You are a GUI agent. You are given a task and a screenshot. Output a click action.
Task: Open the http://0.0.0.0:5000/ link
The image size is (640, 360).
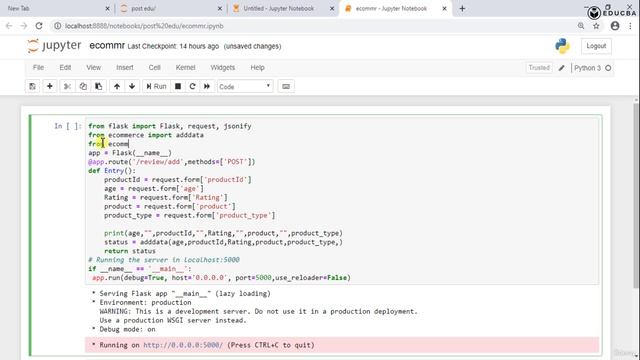183,345
